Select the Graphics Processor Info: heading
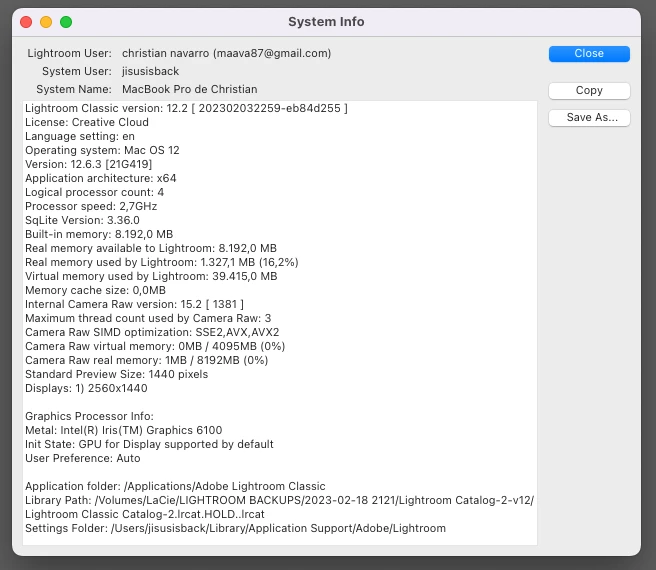The height and width of the screenshot is (570, 656). coord(90,416)
